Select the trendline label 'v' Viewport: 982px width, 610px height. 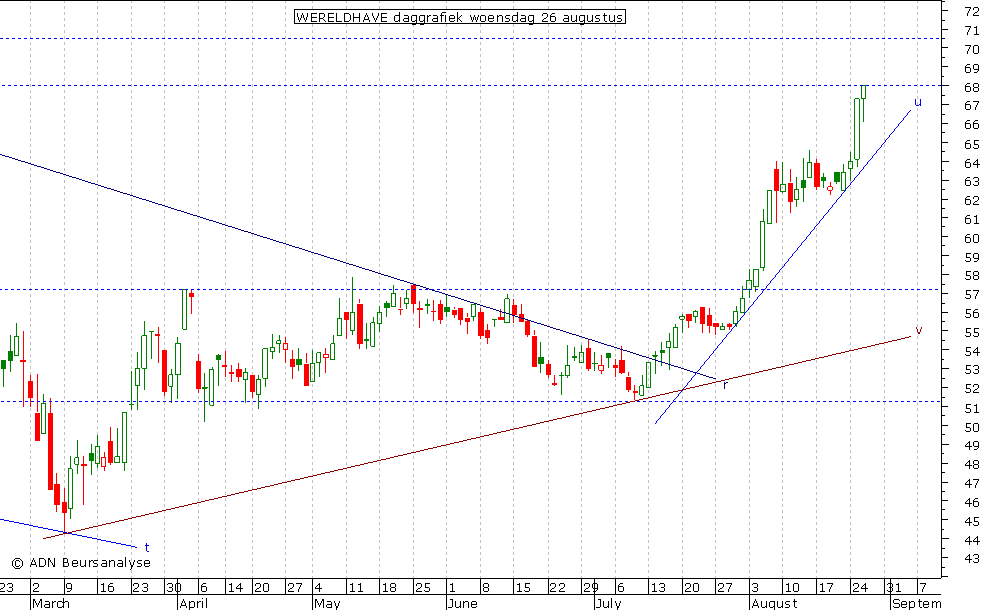click(x=918, y=331)
